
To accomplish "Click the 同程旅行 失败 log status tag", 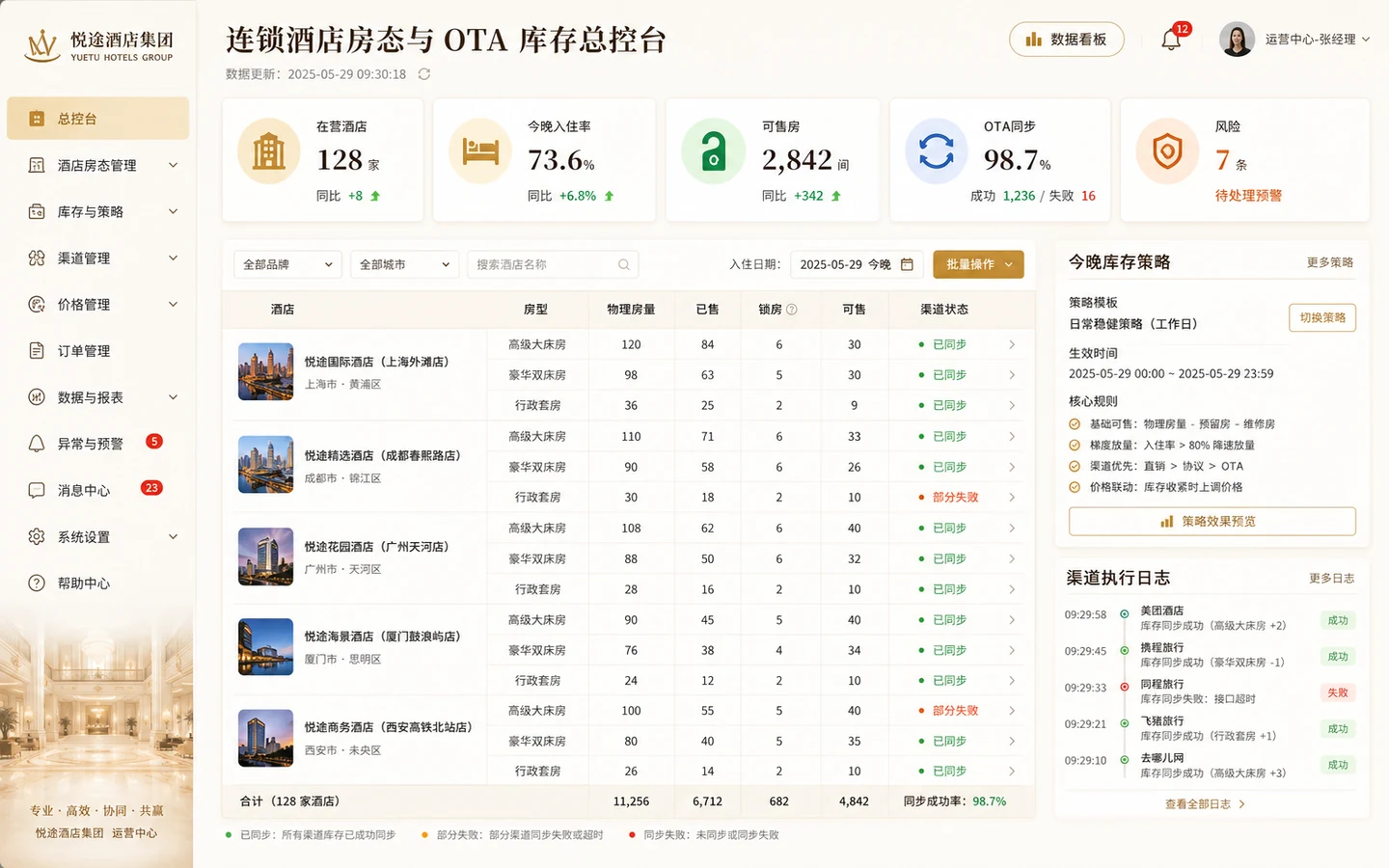I will (1338, 692).
